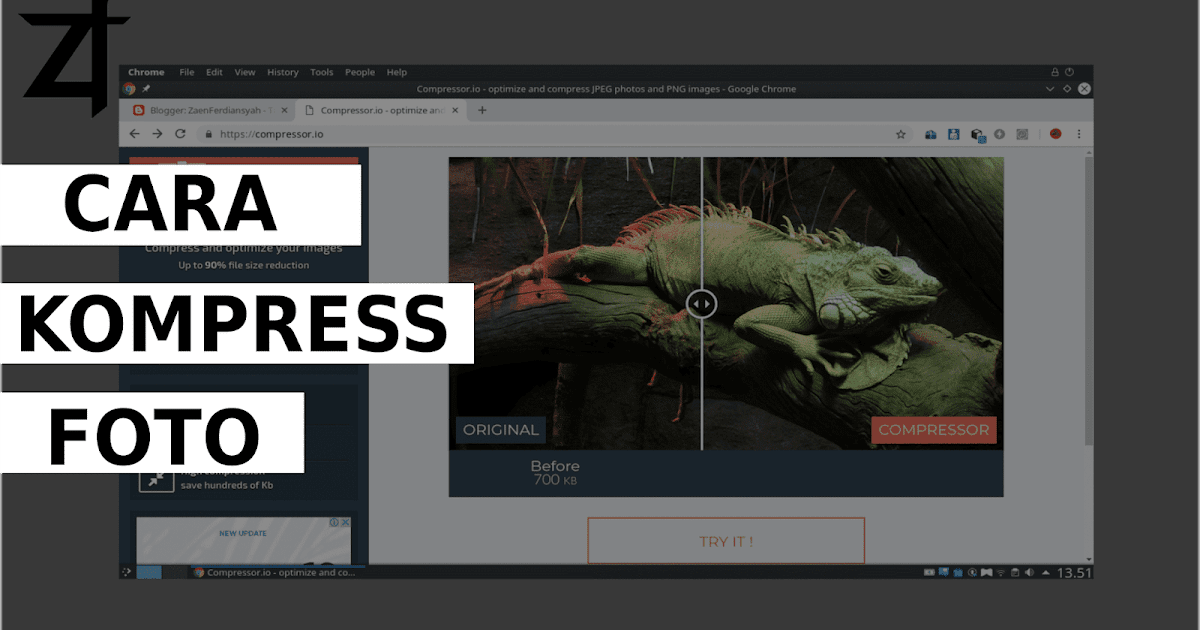Open the Edit menu
Viewport: 1200px width, 630px height.
click(214, 72)
